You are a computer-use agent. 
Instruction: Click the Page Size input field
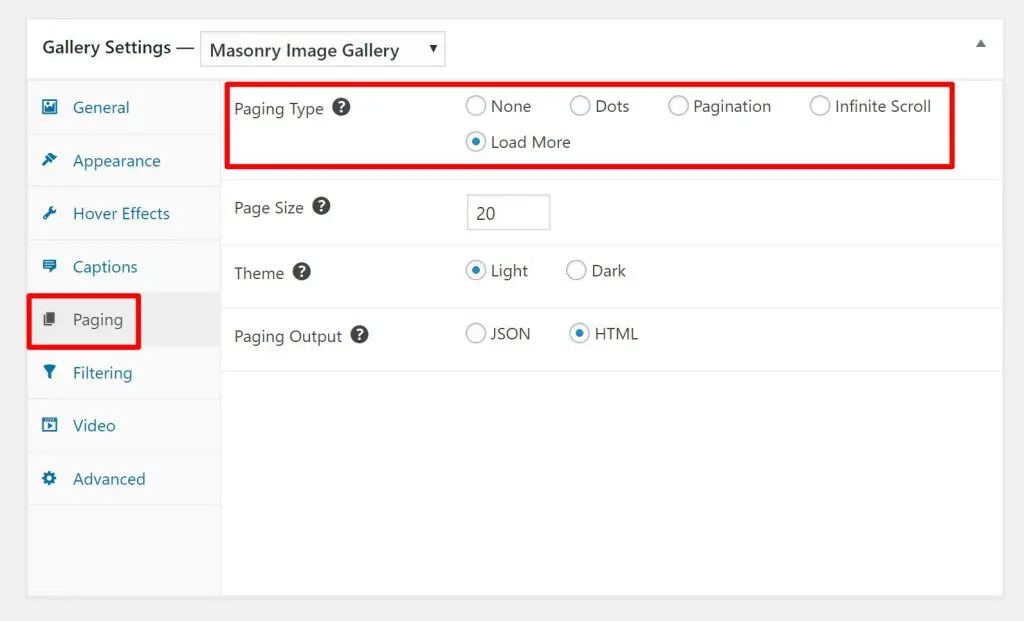508,213
